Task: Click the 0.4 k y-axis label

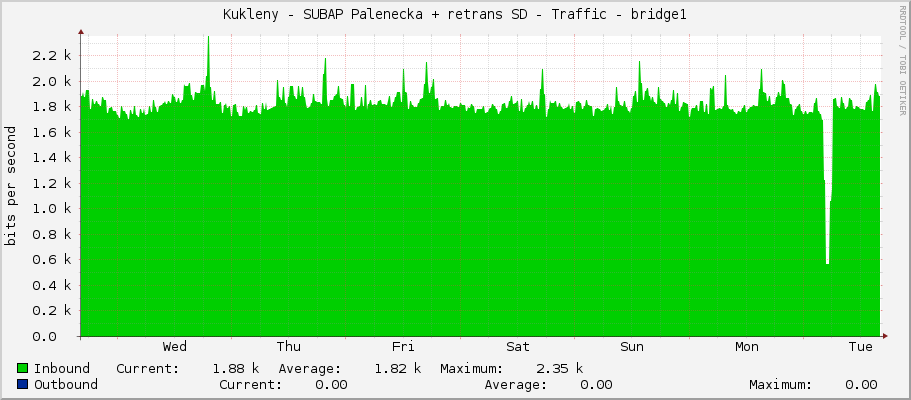Action: (53, 285)
